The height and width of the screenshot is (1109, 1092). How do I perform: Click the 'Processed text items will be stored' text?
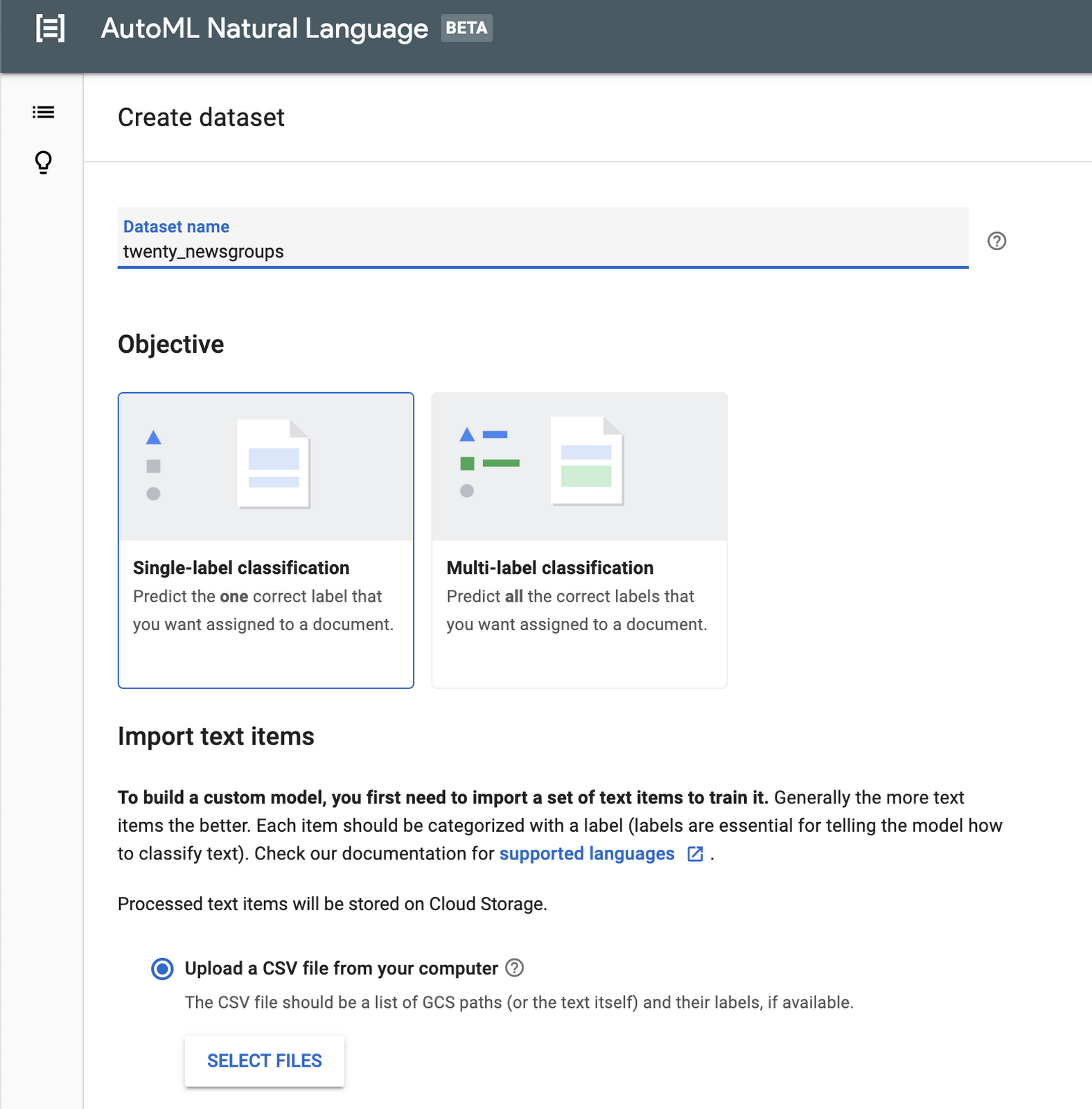[x=333, y=904]
